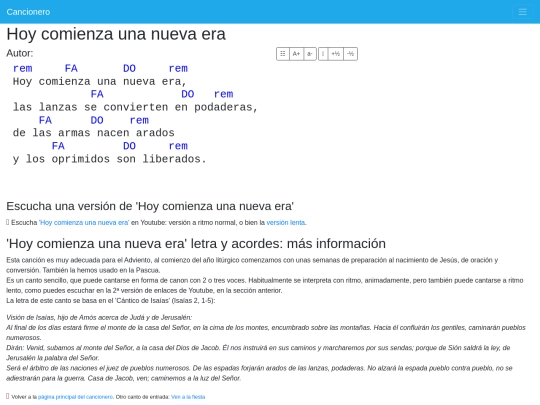This screenshot has height=405, width=540.
Task: Transpose chords down half tone (-½)
Action: tap(350, 54)
